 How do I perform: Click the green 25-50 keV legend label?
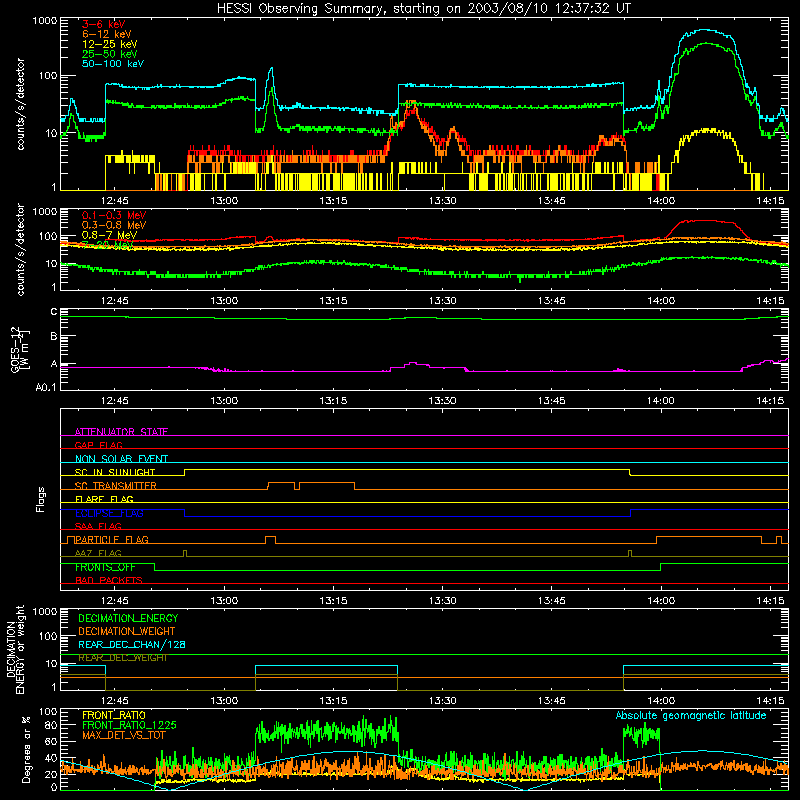point(110,54)
